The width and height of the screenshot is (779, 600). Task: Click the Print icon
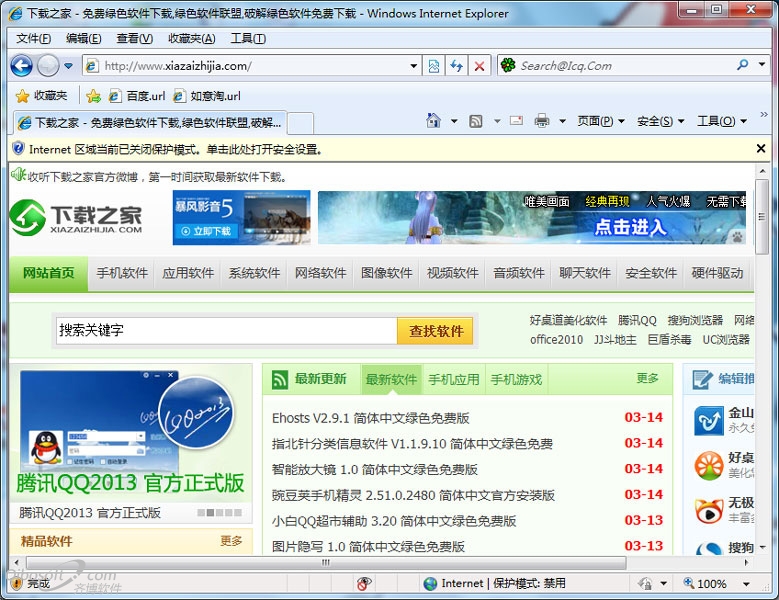(542, 120)
